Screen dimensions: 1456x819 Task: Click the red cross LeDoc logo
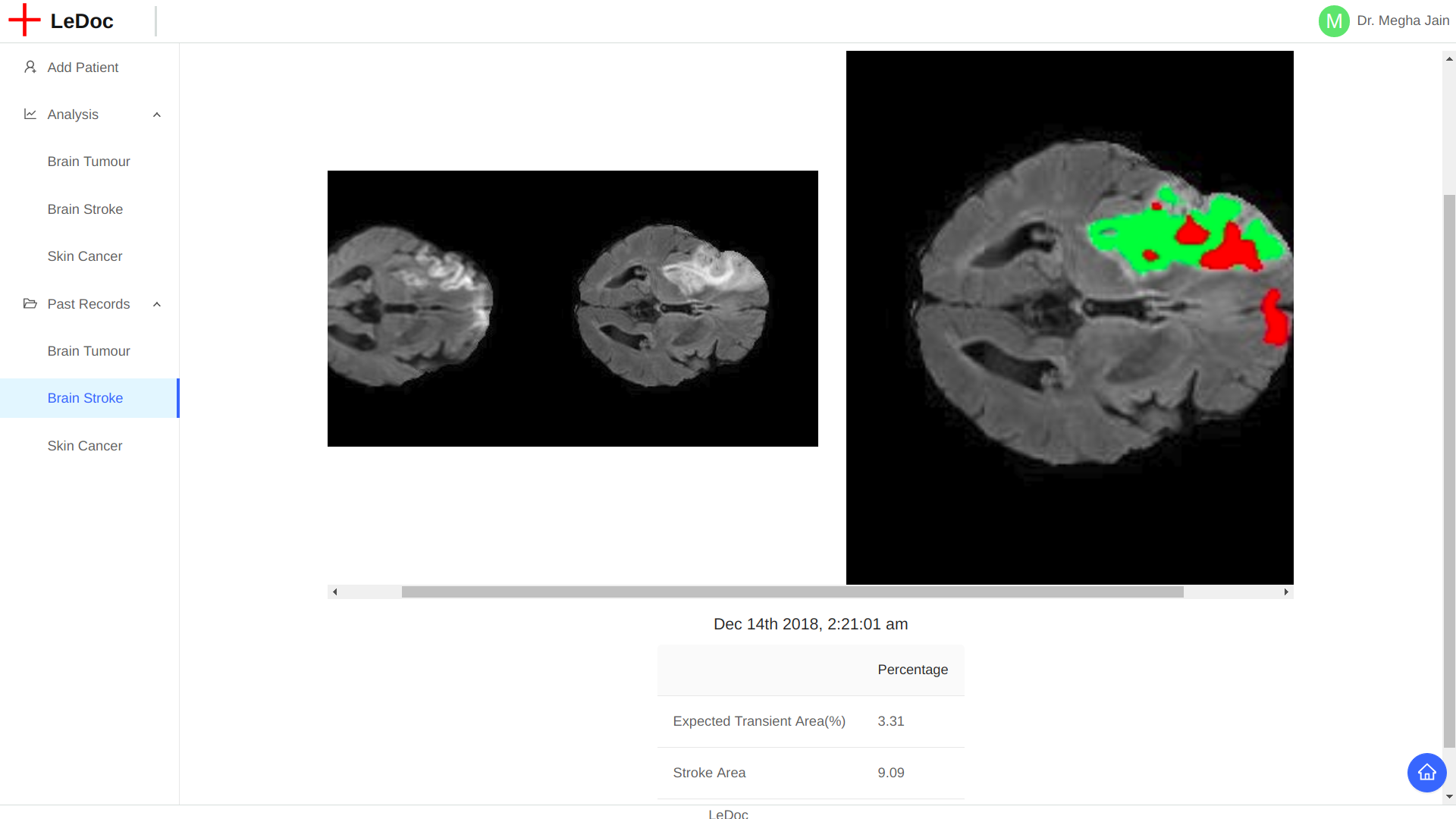pos(24,20)
